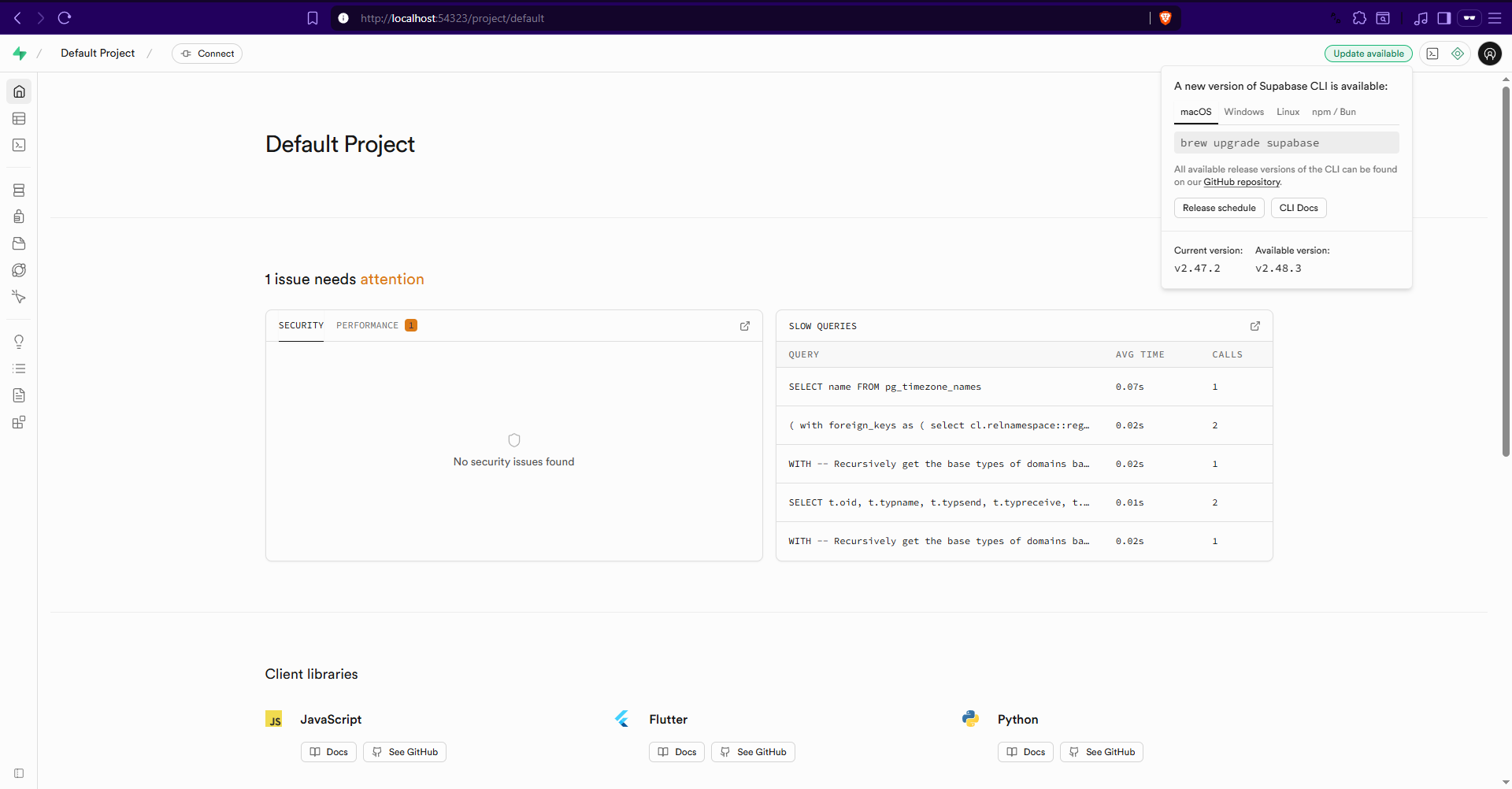Click the Default Project breadcrumb
The image size is (1512, 789).
[98, 54]
